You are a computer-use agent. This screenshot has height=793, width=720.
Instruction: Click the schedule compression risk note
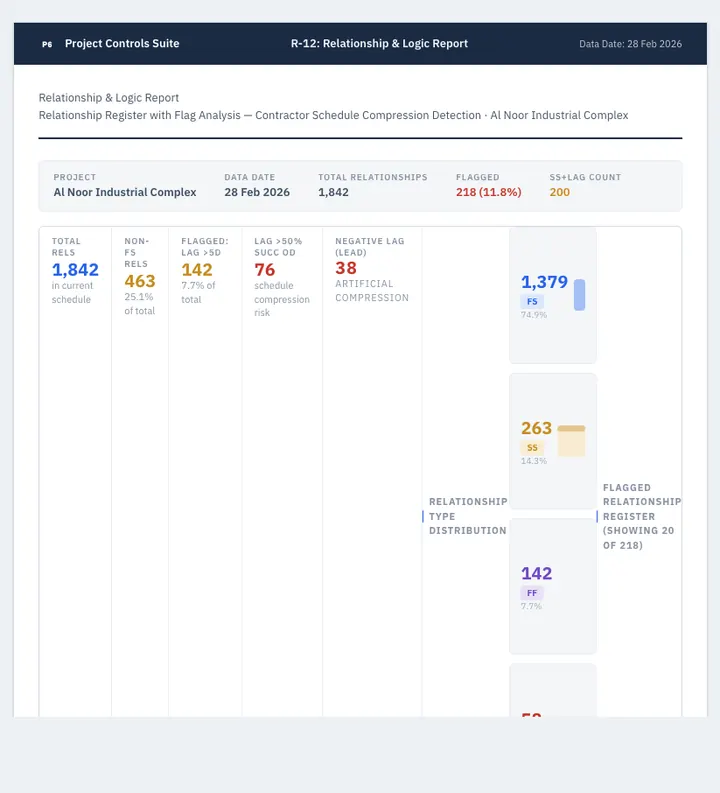tap(282, 299)
